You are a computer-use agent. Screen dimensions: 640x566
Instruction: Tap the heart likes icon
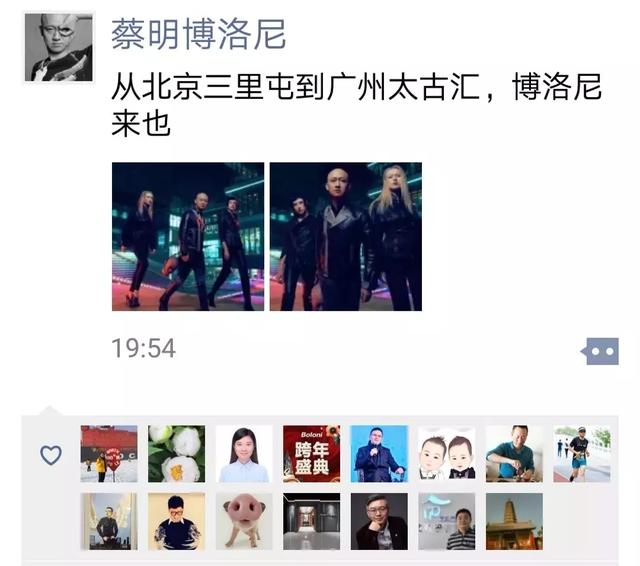tap(51, 455)
